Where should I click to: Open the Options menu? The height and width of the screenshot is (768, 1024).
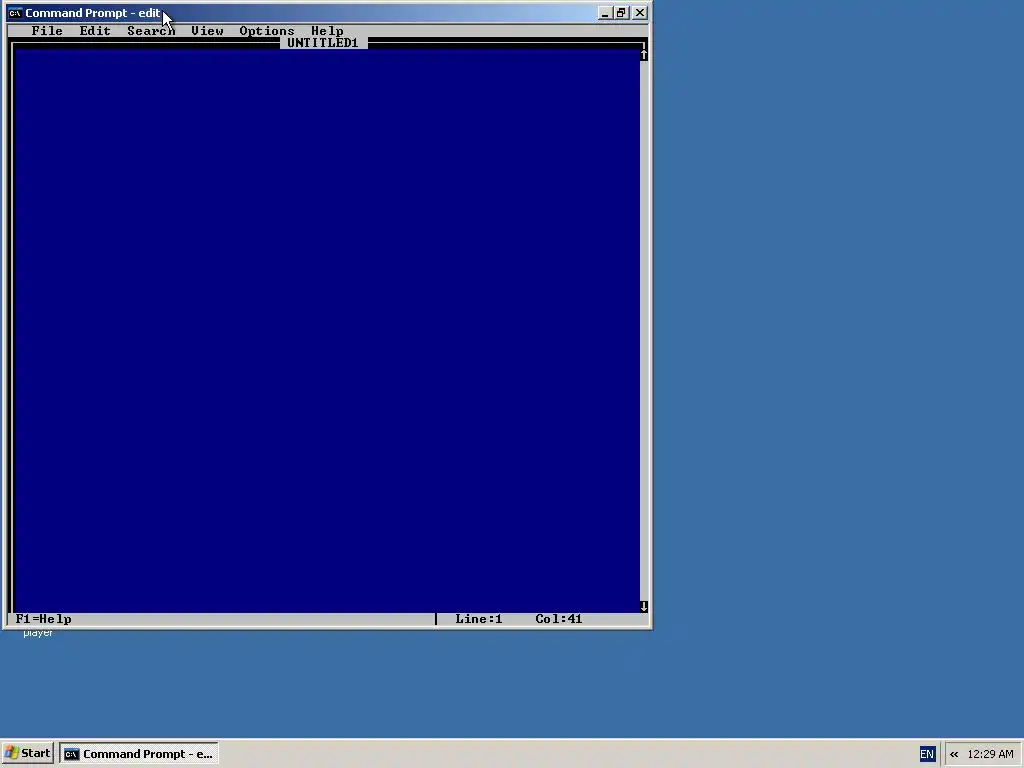click(x=266, y=31)
